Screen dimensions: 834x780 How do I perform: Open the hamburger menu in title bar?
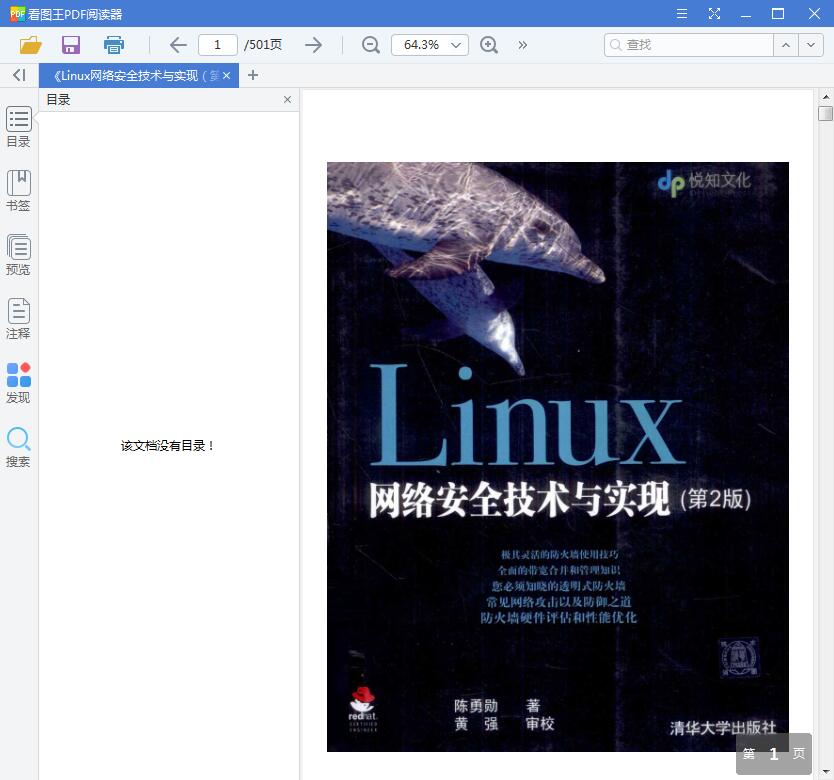point(682,14)
